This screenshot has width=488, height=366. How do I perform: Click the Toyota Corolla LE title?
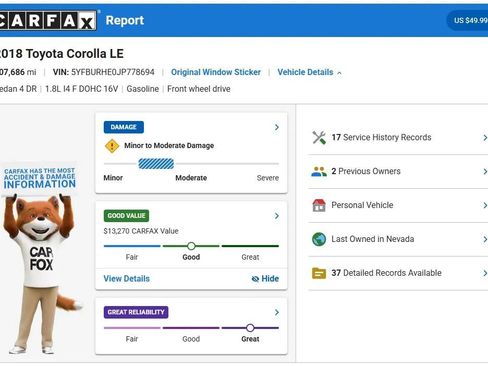[61, 54]
